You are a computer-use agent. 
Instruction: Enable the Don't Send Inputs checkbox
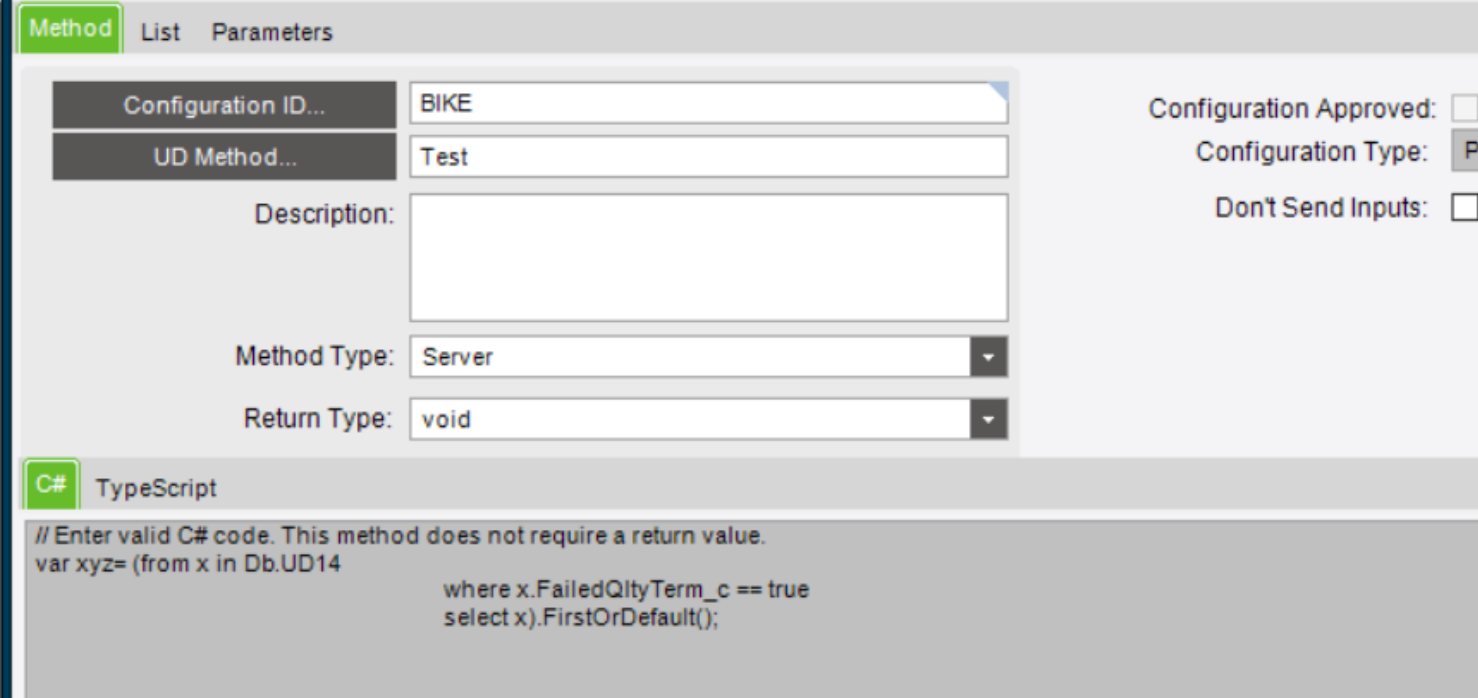click(x=1465, y=207)
